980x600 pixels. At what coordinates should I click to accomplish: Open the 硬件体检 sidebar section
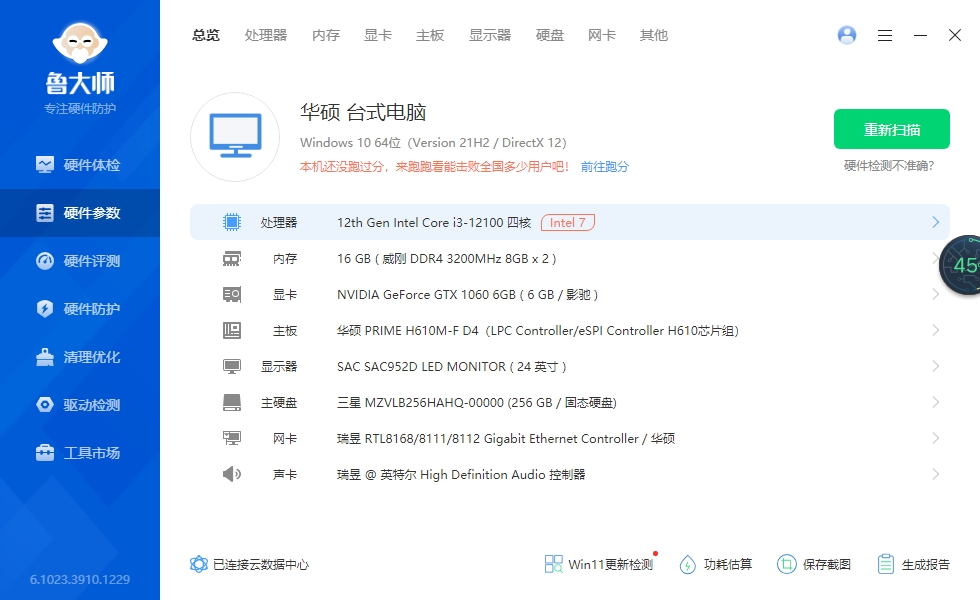point(80,164)
